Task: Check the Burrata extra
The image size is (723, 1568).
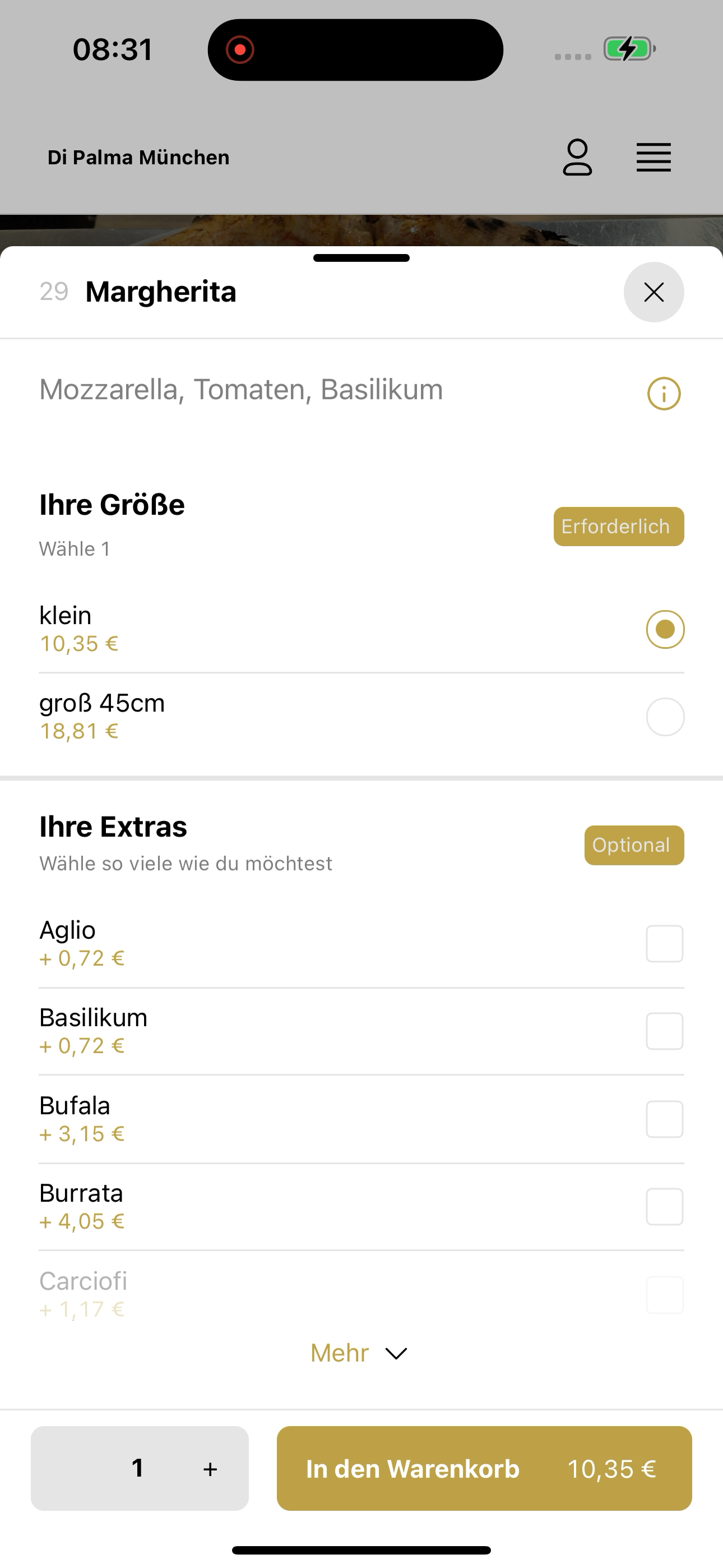Action: 665,1206
